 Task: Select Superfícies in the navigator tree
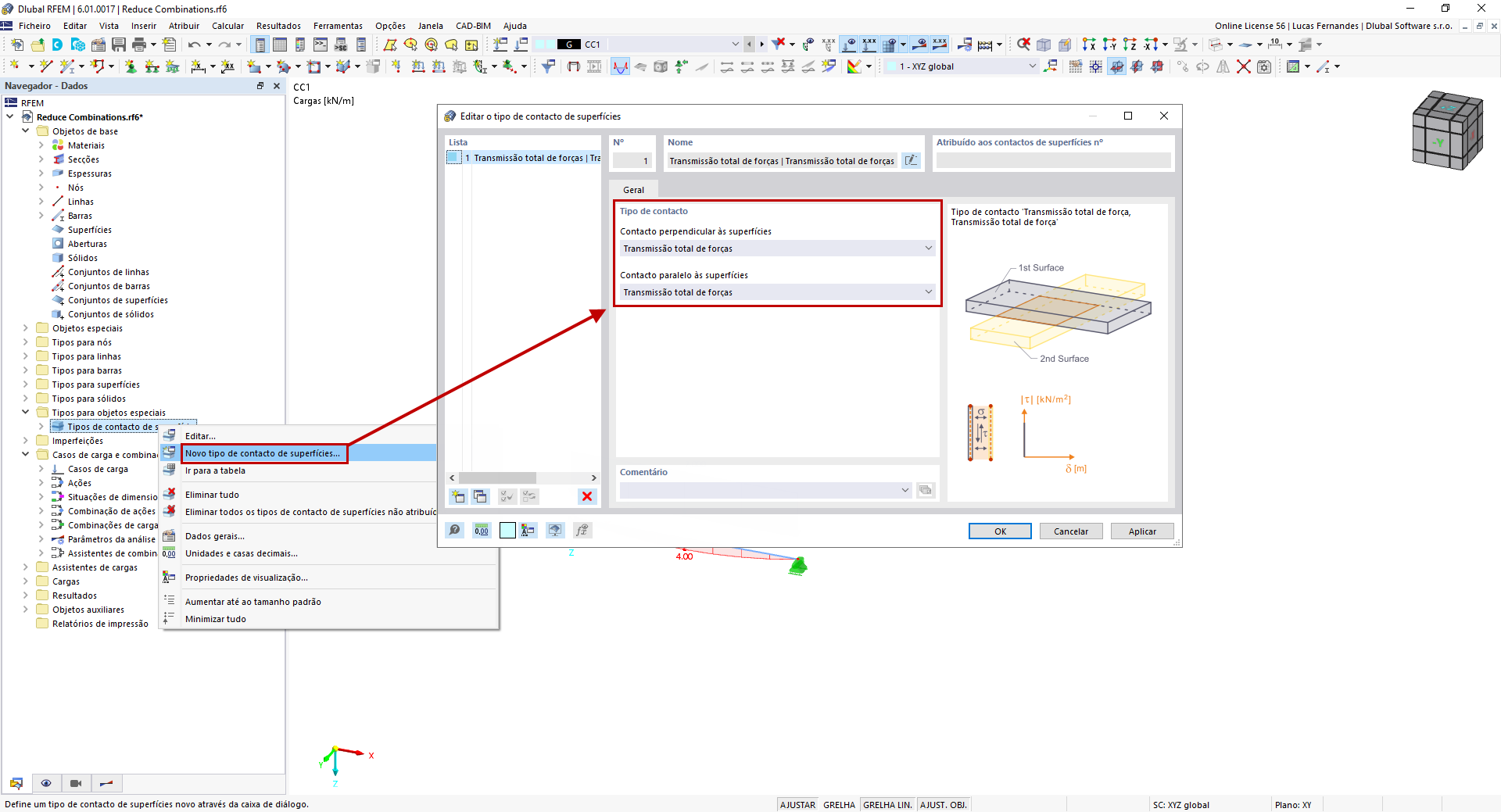(x=89, y=230)
